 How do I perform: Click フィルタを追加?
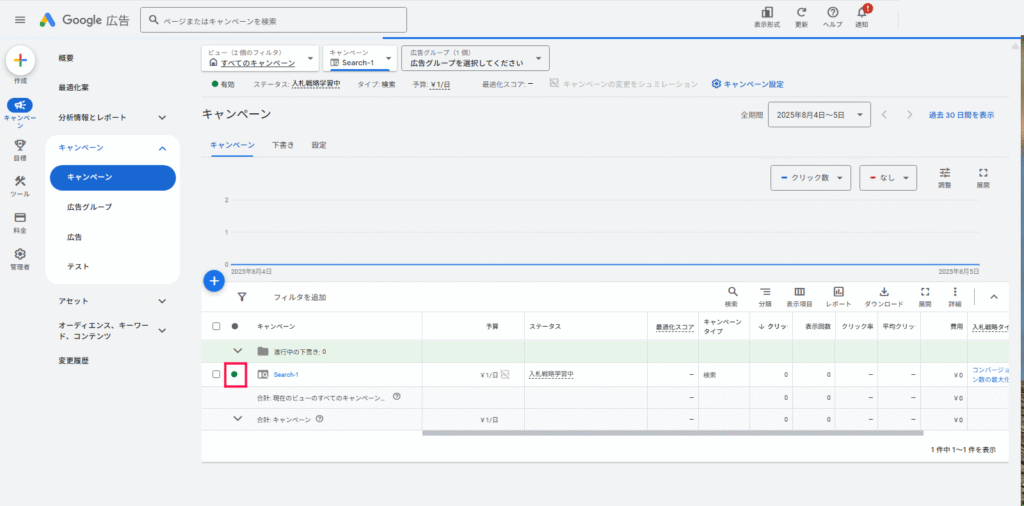[300, 298]
